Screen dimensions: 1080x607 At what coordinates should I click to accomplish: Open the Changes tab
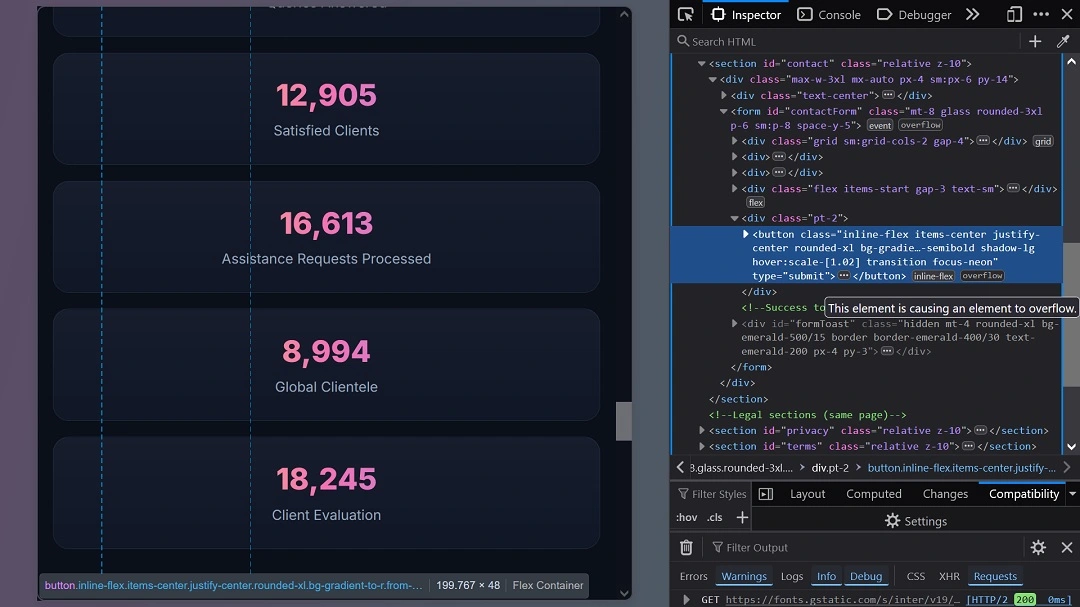945,494
